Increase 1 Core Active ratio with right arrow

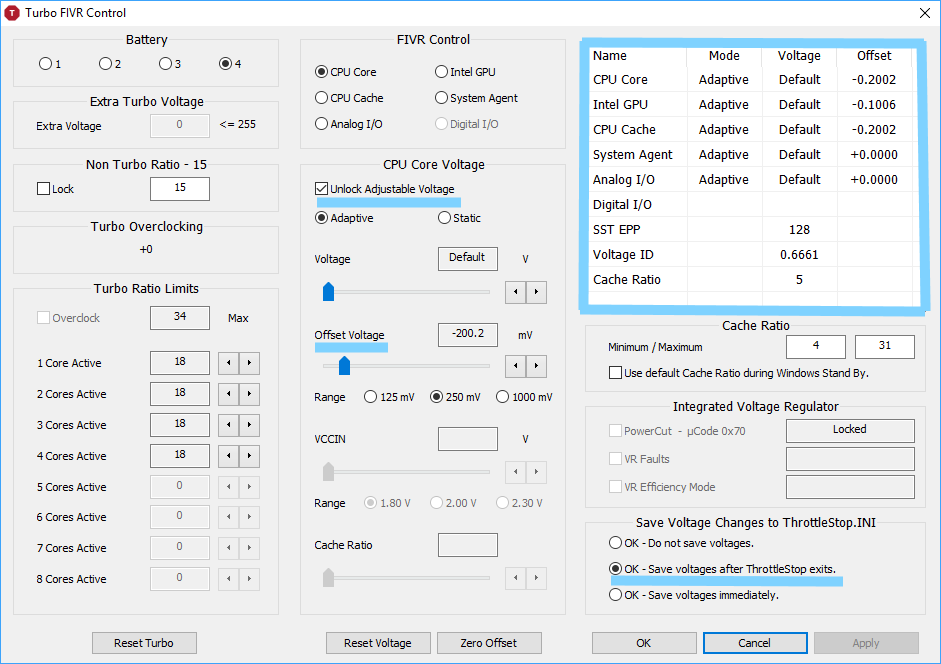click(250, 363)
